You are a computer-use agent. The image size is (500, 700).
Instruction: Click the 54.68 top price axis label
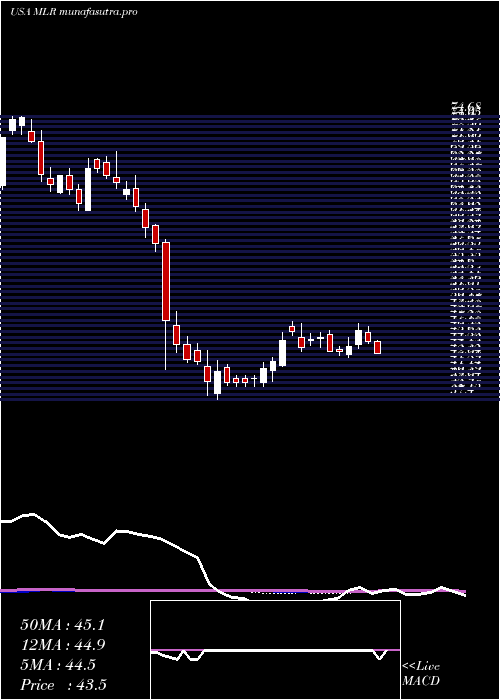click(x=466, y=106)
